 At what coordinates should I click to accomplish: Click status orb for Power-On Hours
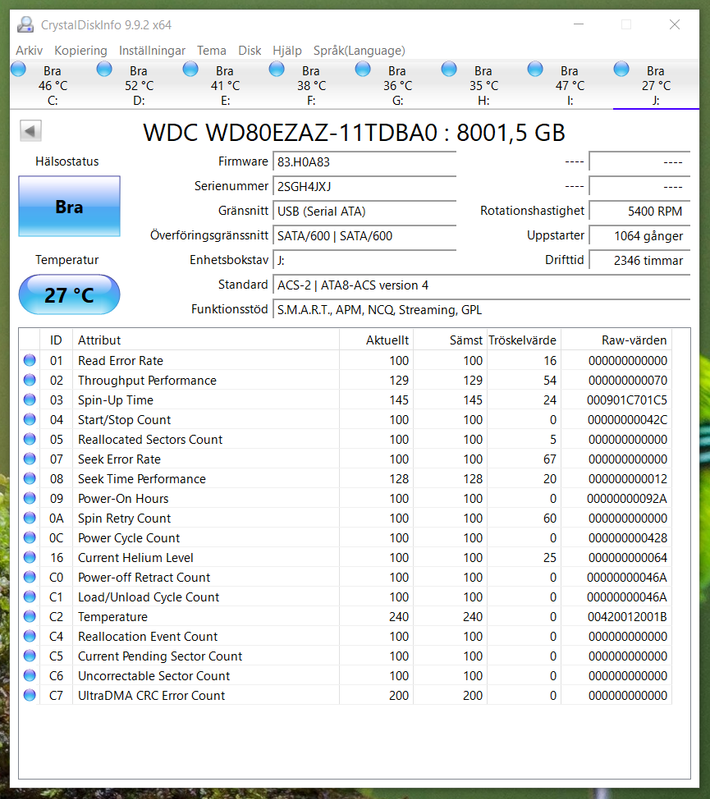pos(30,498)
